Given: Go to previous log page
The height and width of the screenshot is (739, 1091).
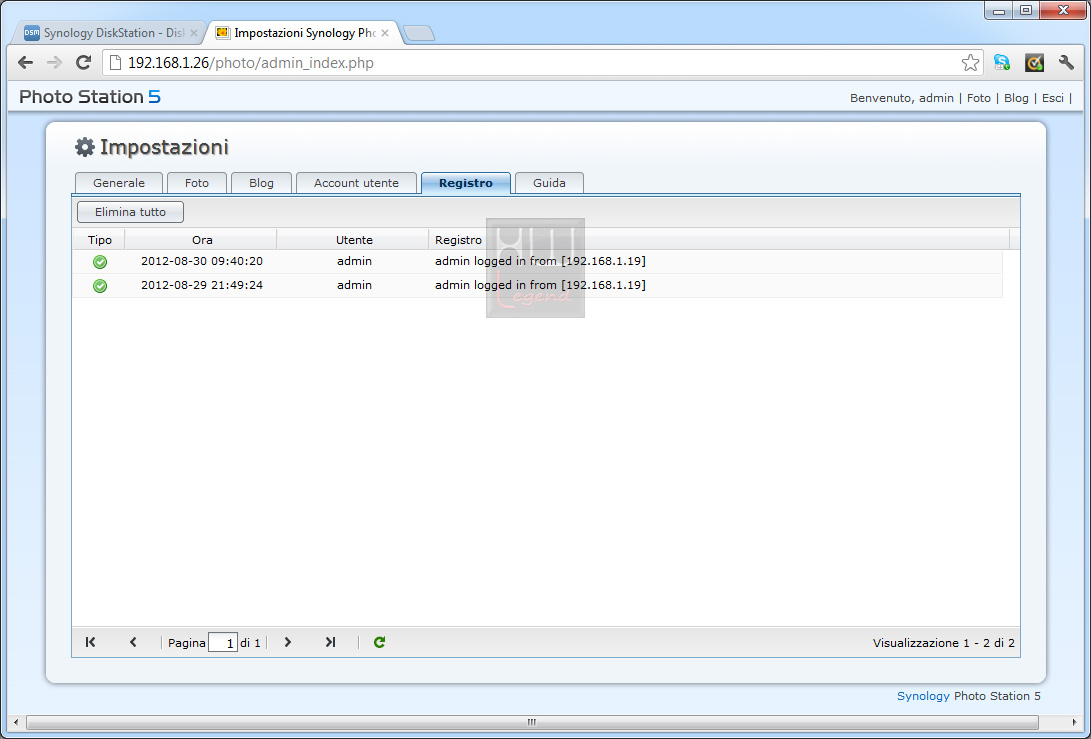Looking at the screenshot, I should click(x=133, y=642).
